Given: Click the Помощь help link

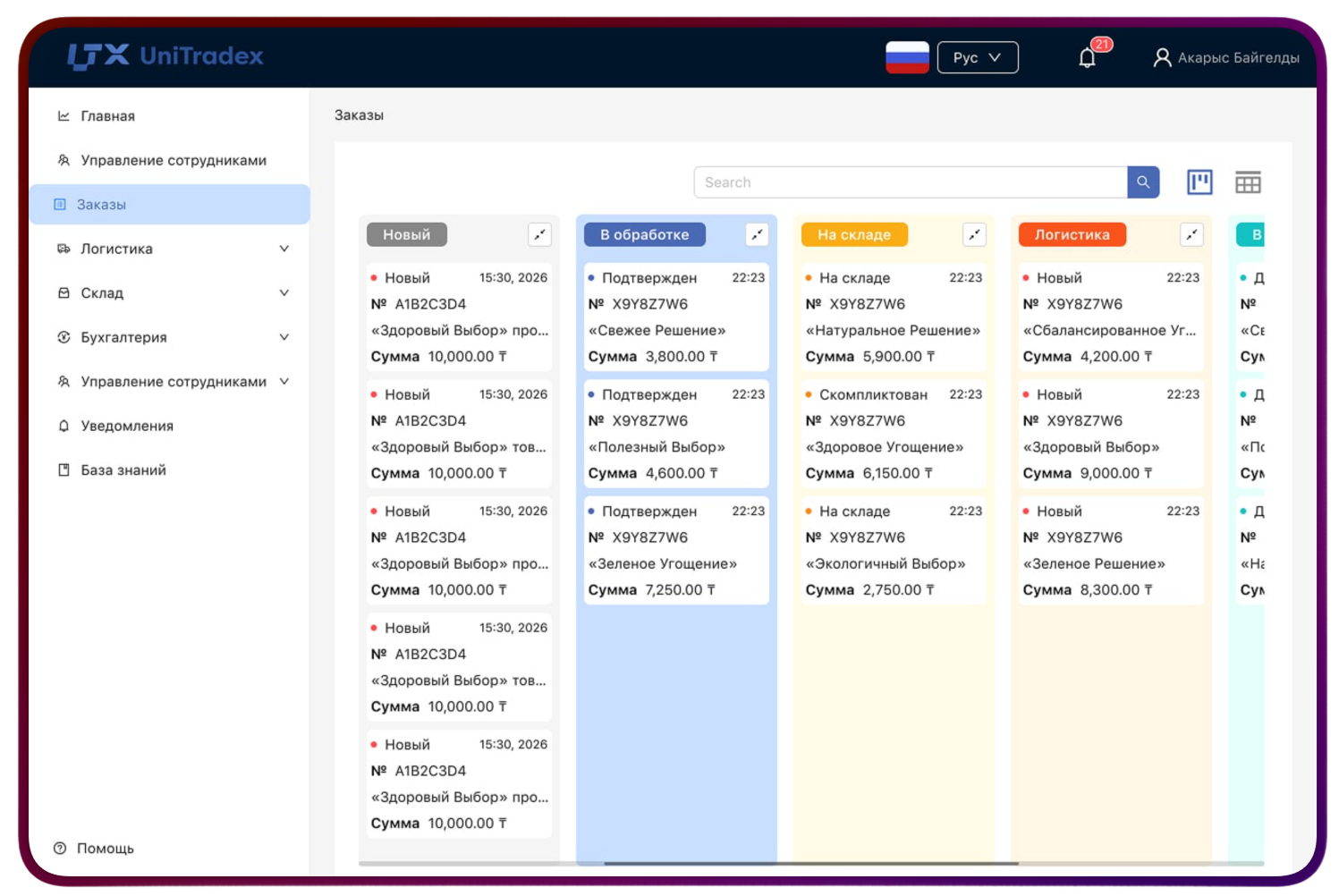Looking at the screenshot, I should (x=105, y=849).
